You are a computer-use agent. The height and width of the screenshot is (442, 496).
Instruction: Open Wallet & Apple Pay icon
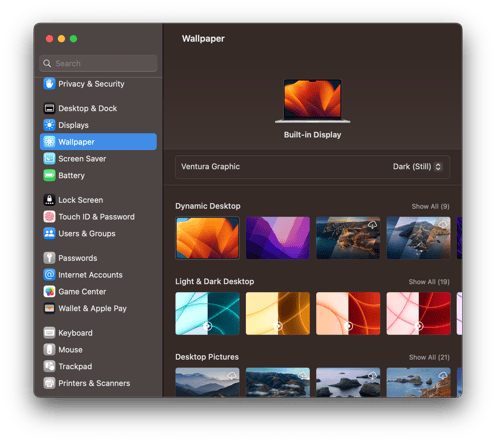click(x=49, y=308)
